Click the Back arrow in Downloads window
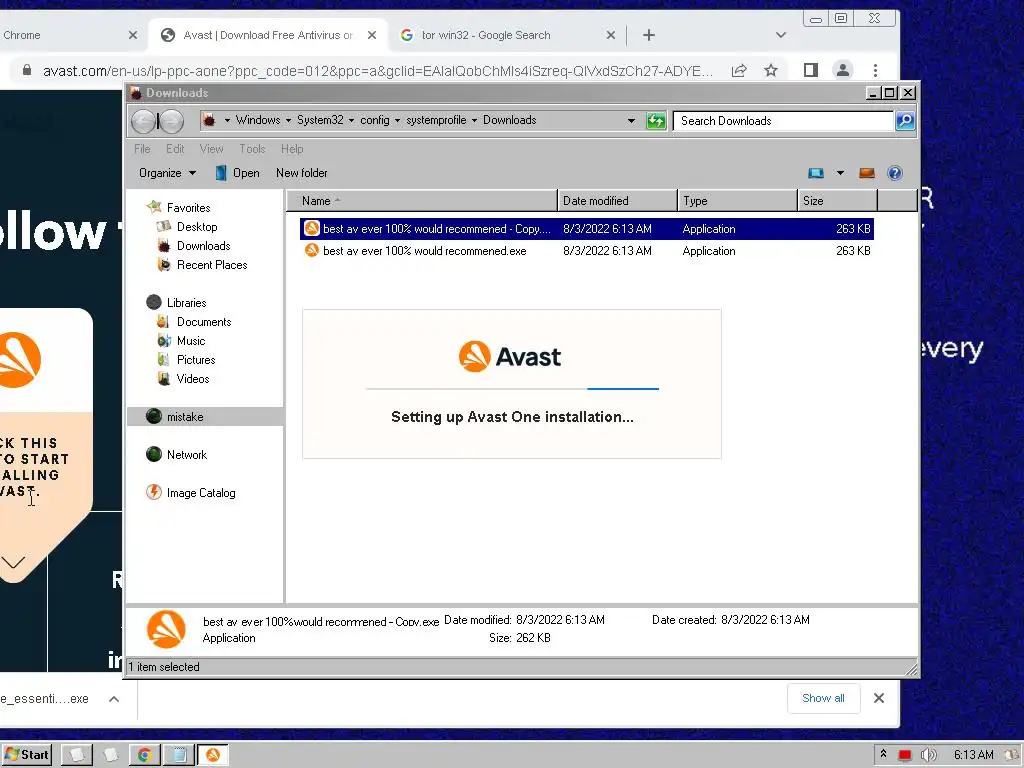The height and width of the screenshot is (768, 1024). tap(144, 121)
